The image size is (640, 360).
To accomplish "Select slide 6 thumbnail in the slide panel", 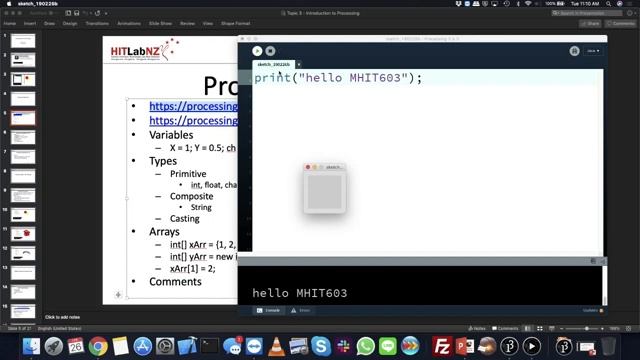I will (23, 138).
